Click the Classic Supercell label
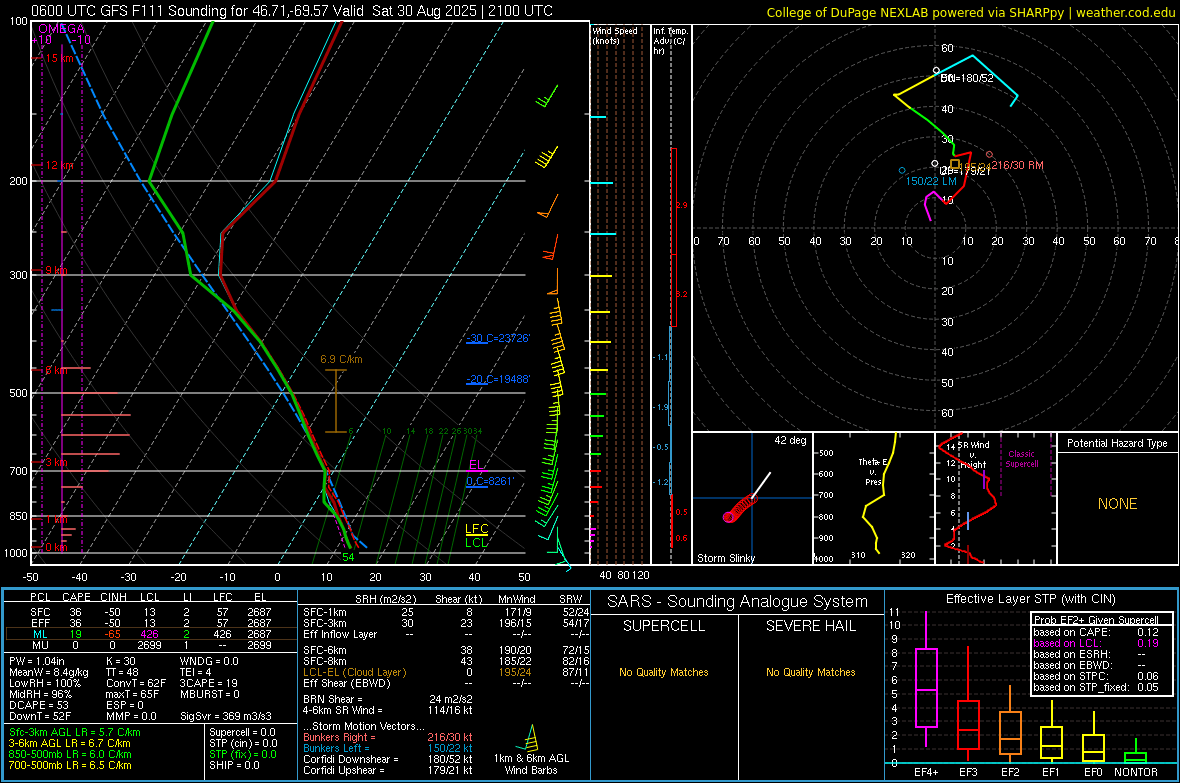This screenshot has height=783, width=1180. click(x=1021, y=459)
